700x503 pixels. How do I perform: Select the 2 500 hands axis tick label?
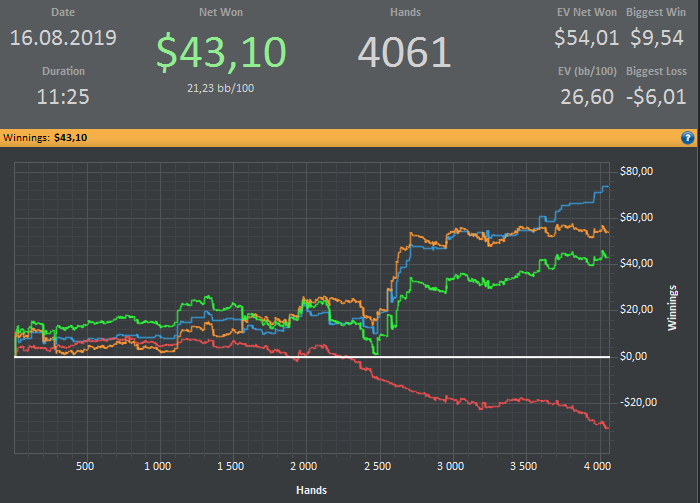pos(377,466)
